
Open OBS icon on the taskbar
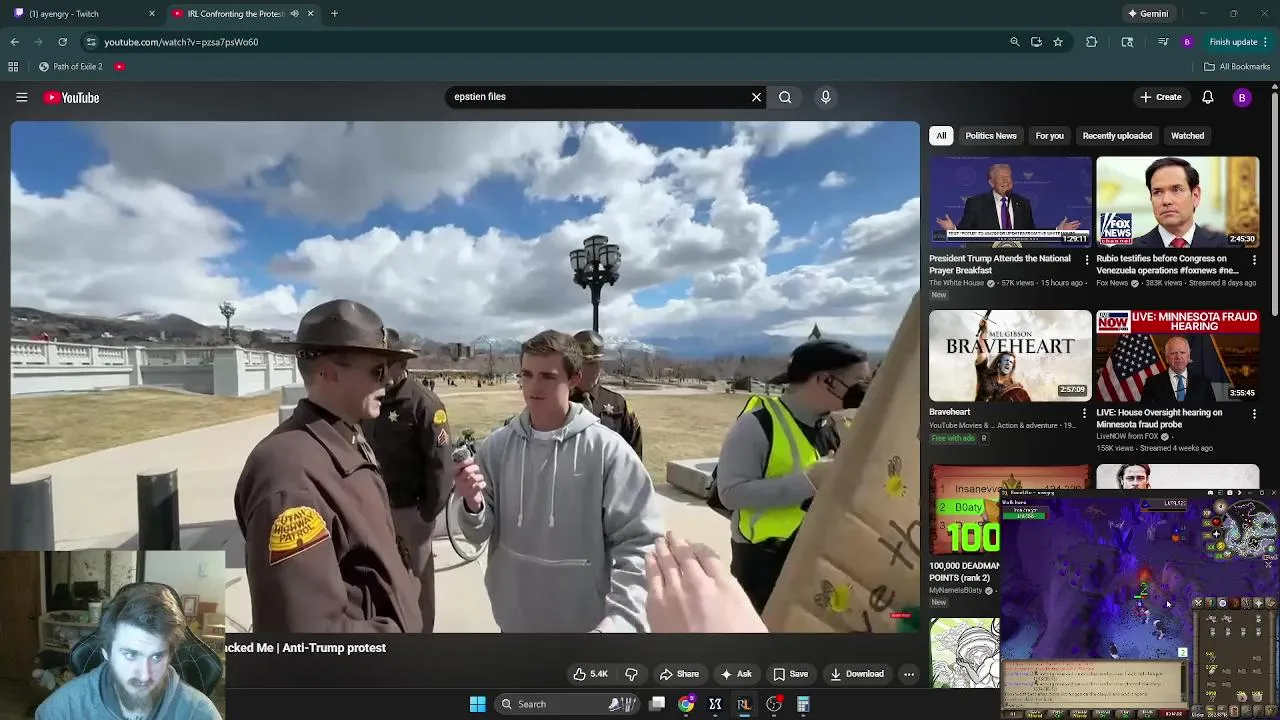pyautogui.click(x=774, y=704)
